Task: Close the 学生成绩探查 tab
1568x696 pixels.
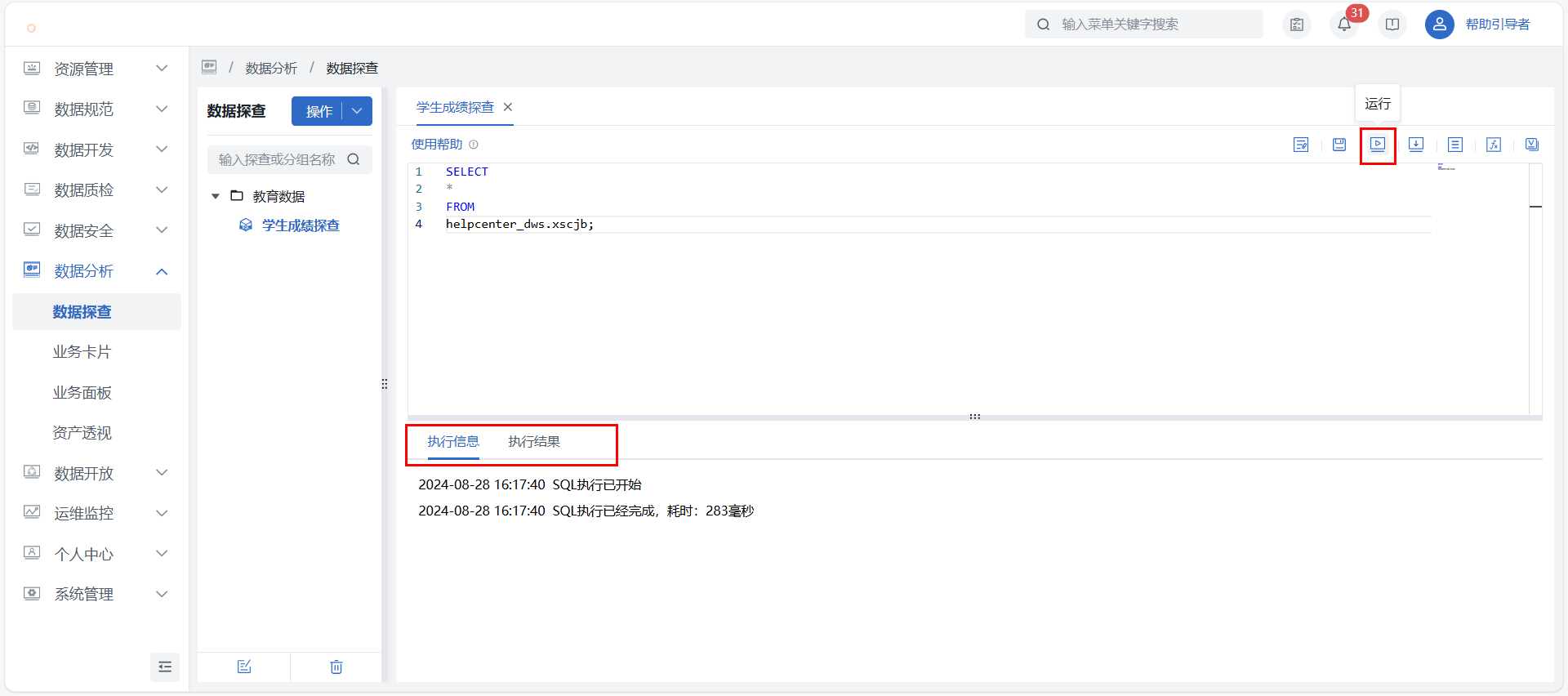Action: pyautogui.click(x=508, y=107)
